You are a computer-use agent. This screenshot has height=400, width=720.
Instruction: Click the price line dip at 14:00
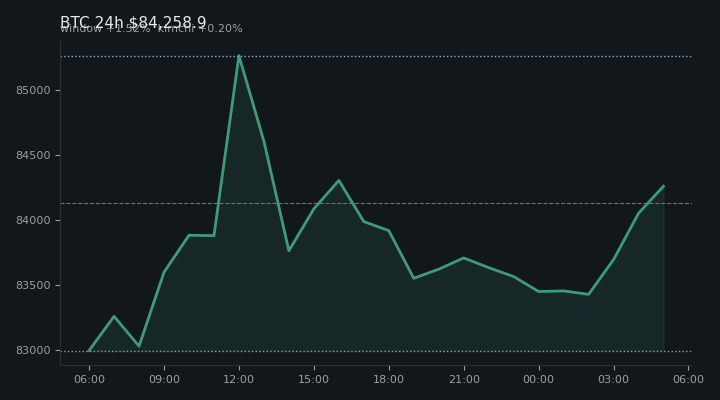click(289, 251)
